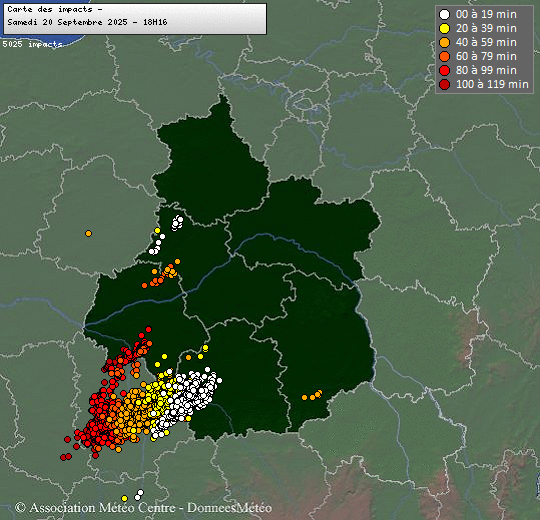
Task: Click the white 00 à 19 min legend circle
Action: pyautogui.click(x=445, y=14)
